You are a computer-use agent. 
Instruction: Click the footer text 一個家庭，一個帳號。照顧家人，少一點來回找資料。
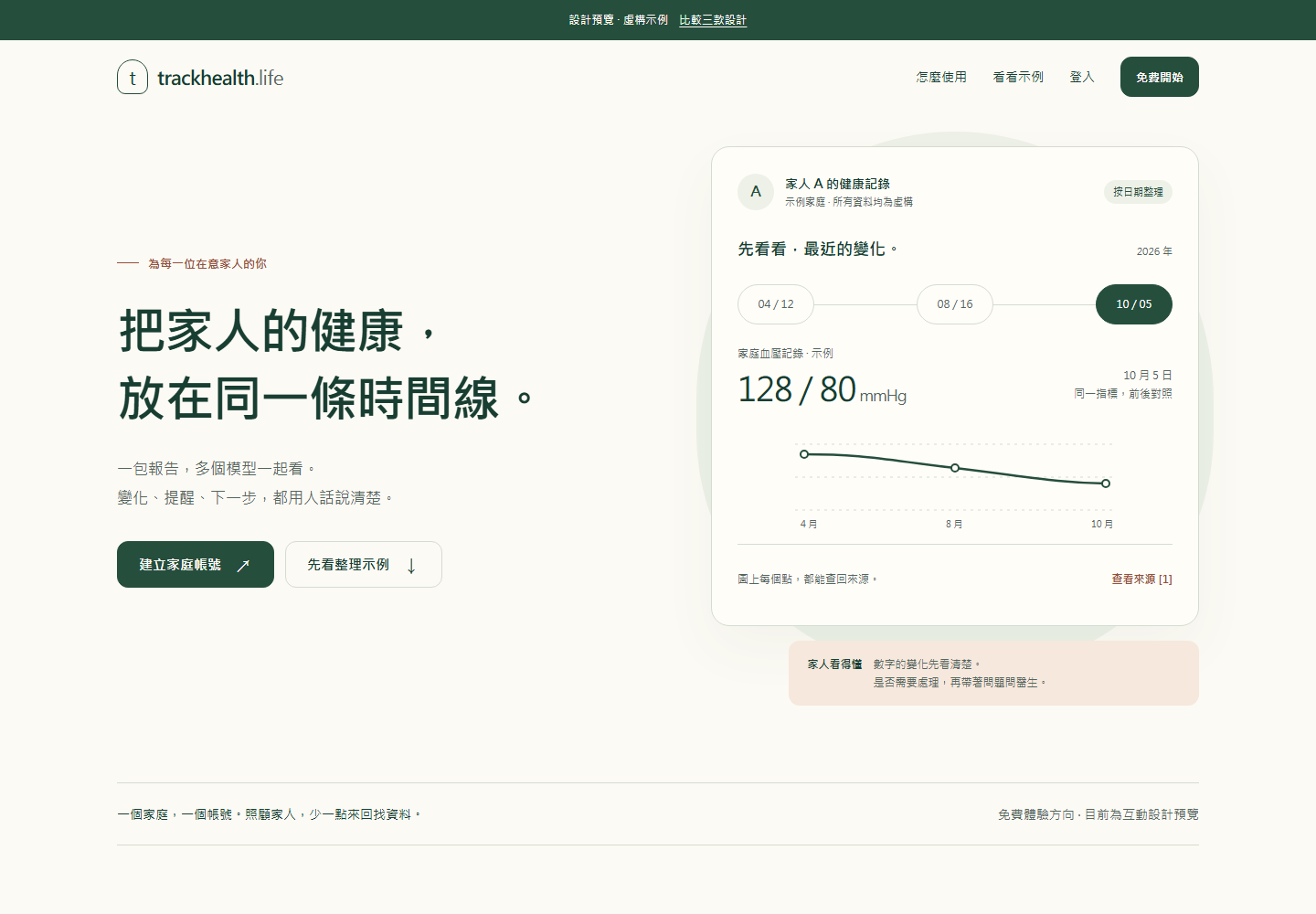tap(270, 814)
